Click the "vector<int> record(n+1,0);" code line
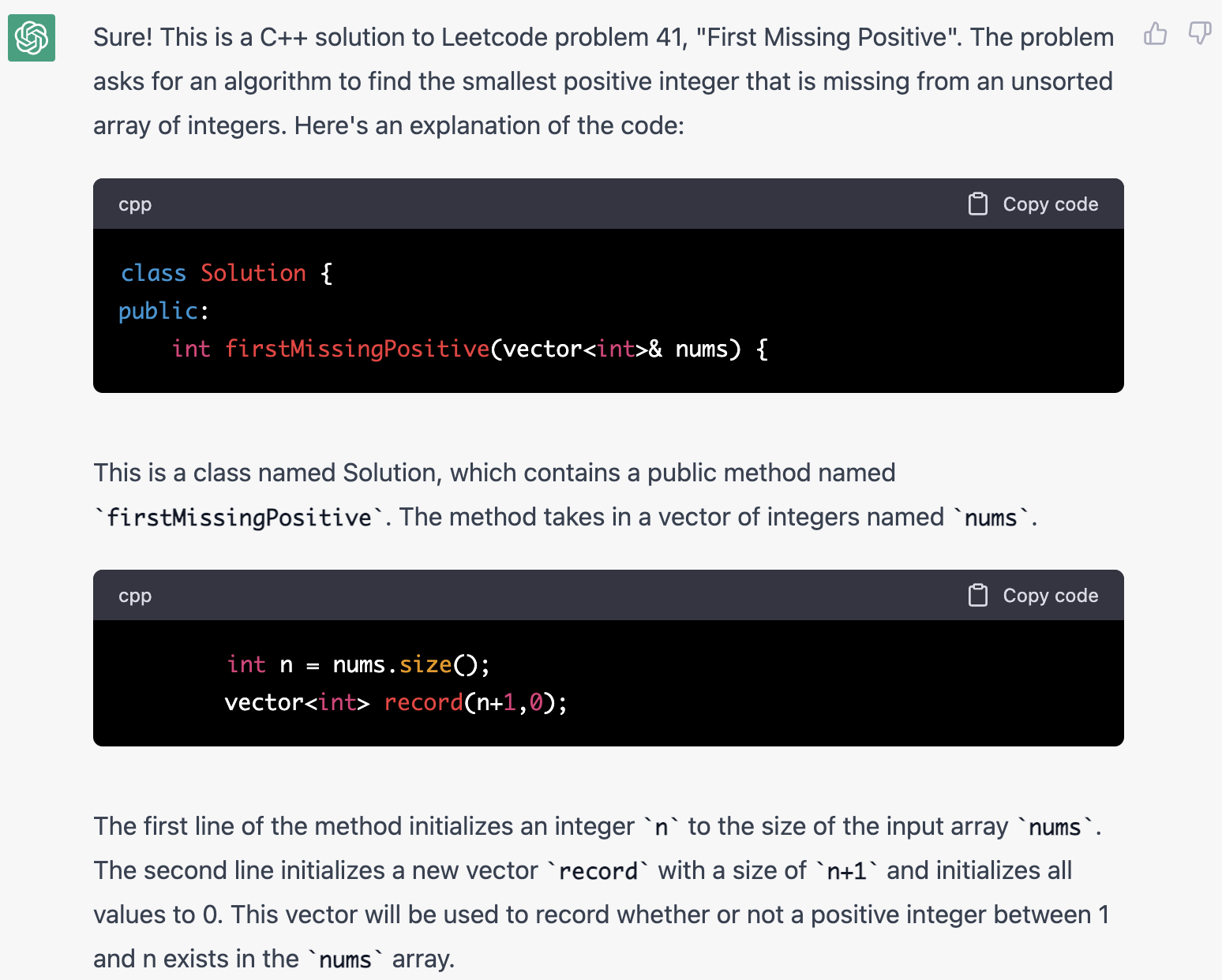This screenshot has height=980, width=1222. tap(395, 702)
